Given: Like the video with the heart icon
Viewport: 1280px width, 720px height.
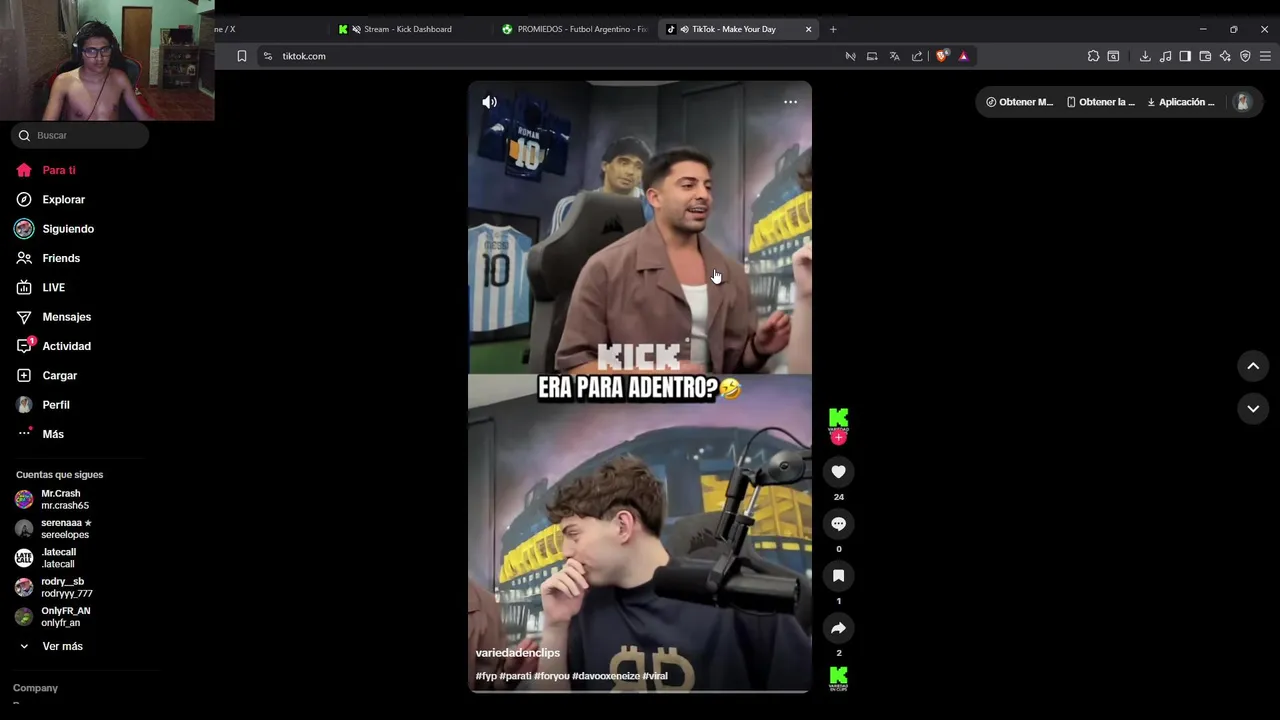Looking at the screenshot, I should (838, 472).
